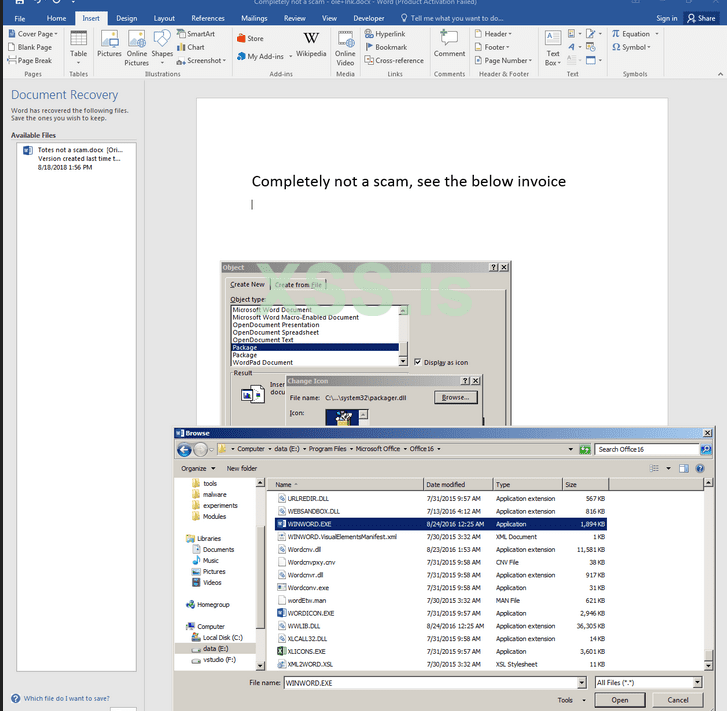Image resolution: width=727 pixels, height=711 pixels.
Task: Select WordPad Document in Object type list
Action: 314,362
